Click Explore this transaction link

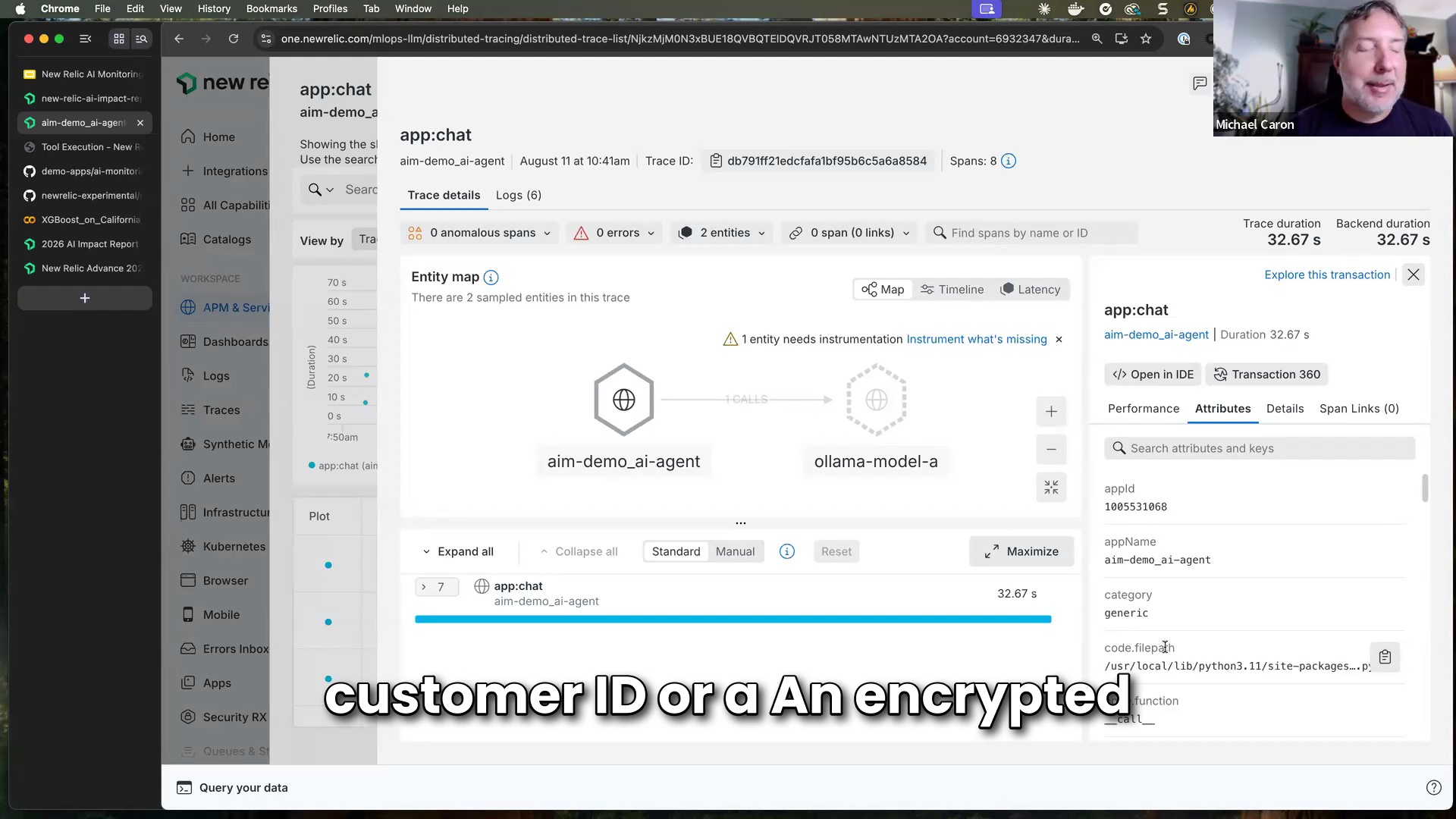(x=1327, y=275)
